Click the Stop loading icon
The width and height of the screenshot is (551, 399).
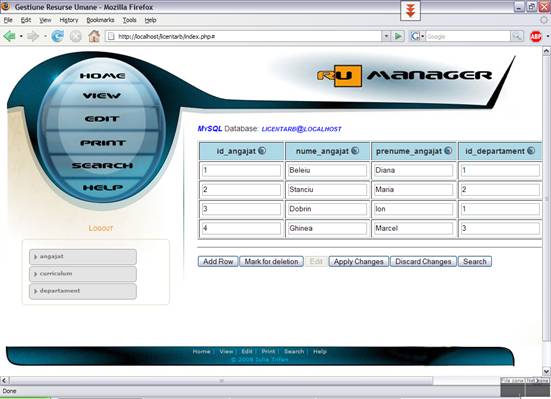click(76, 36)
